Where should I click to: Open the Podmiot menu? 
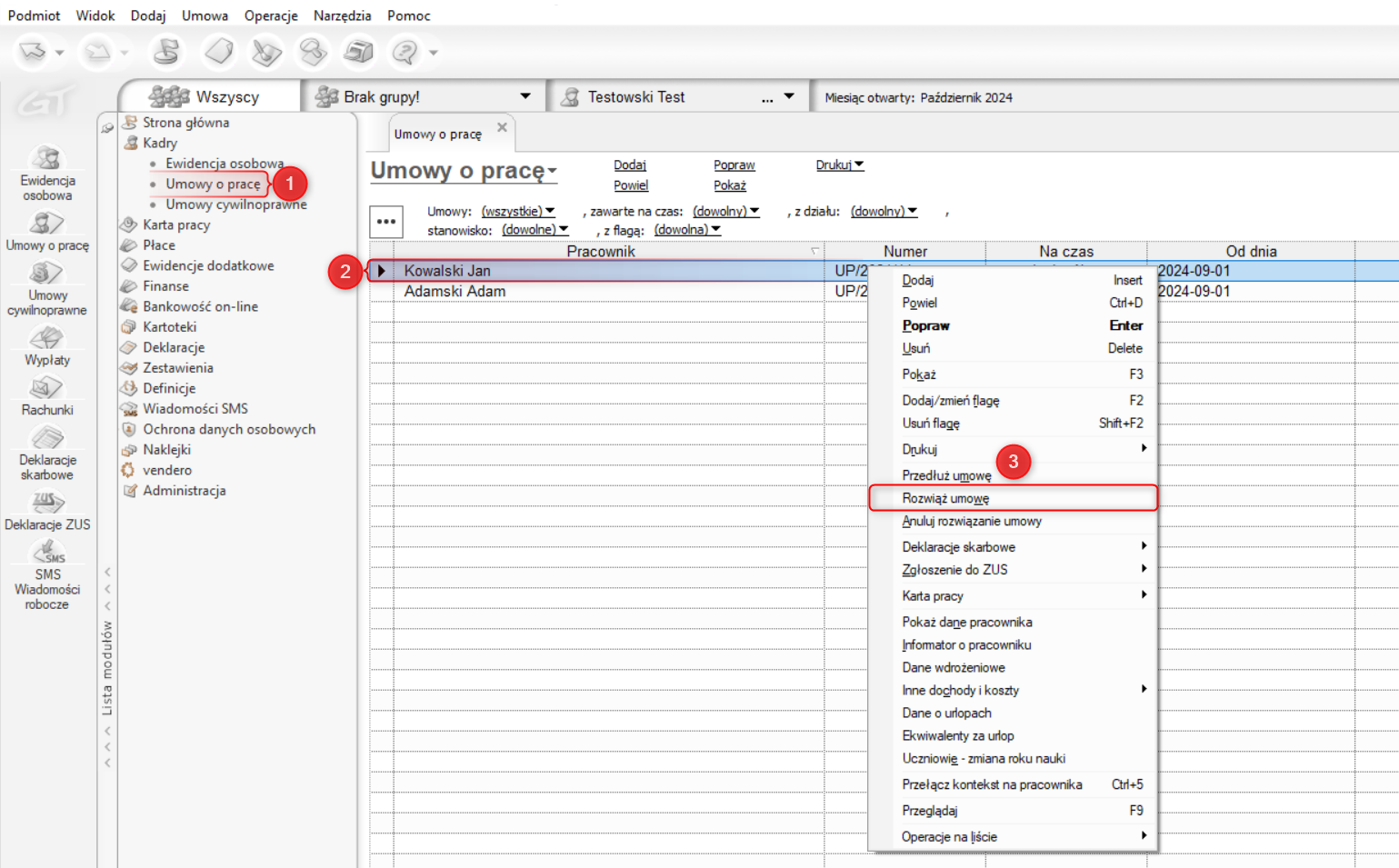tap(34, 15)
